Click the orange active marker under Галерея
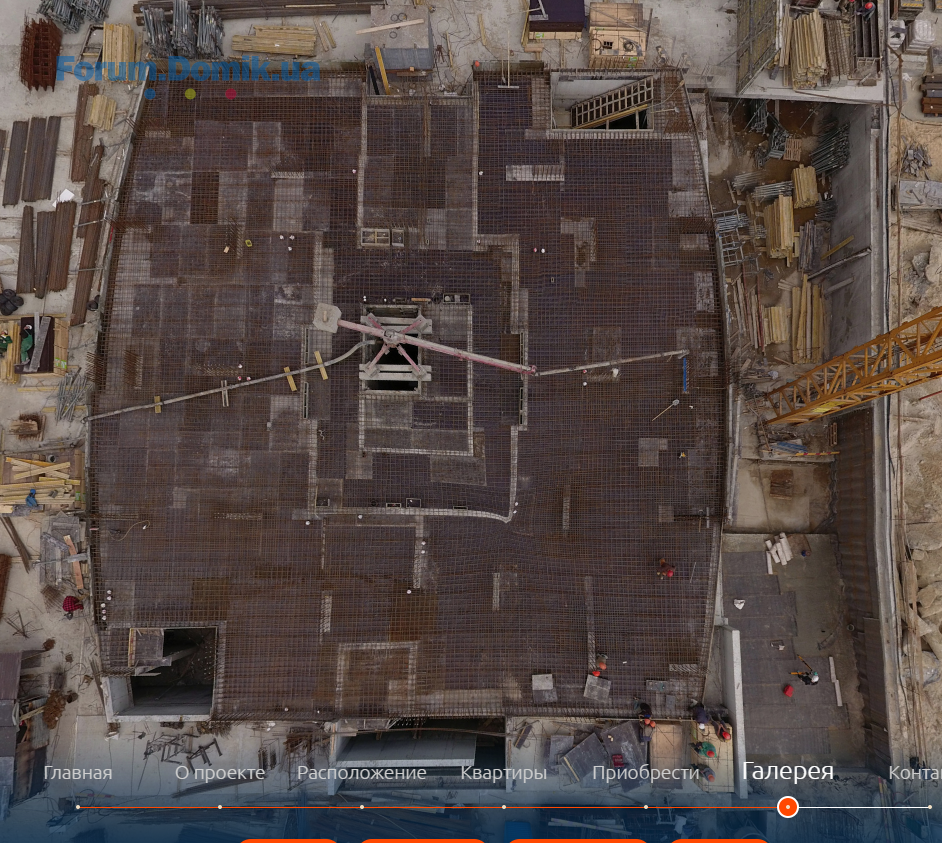 [788, 807]
